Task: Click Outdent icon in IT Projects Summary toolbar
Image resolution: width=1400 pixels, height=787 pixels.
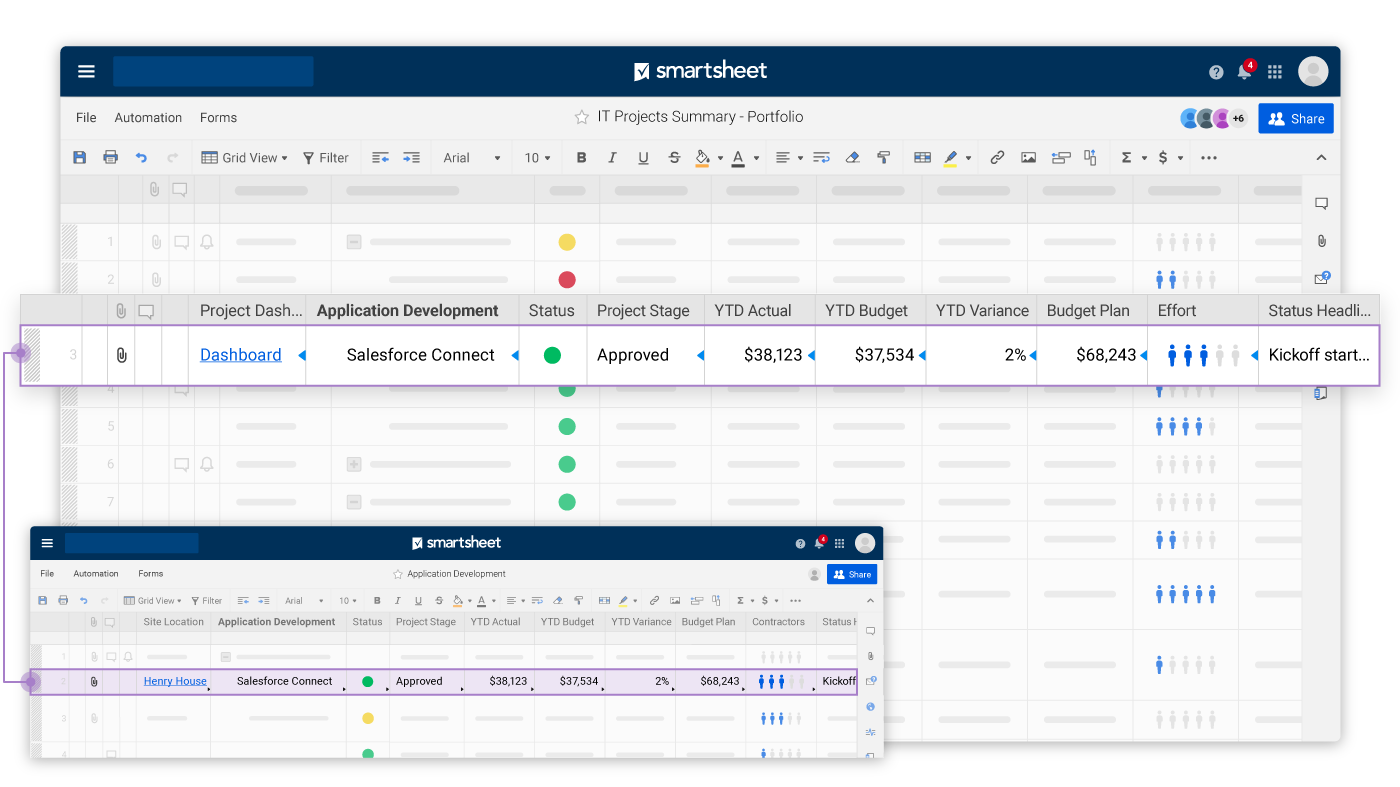Action: [380, 157]
